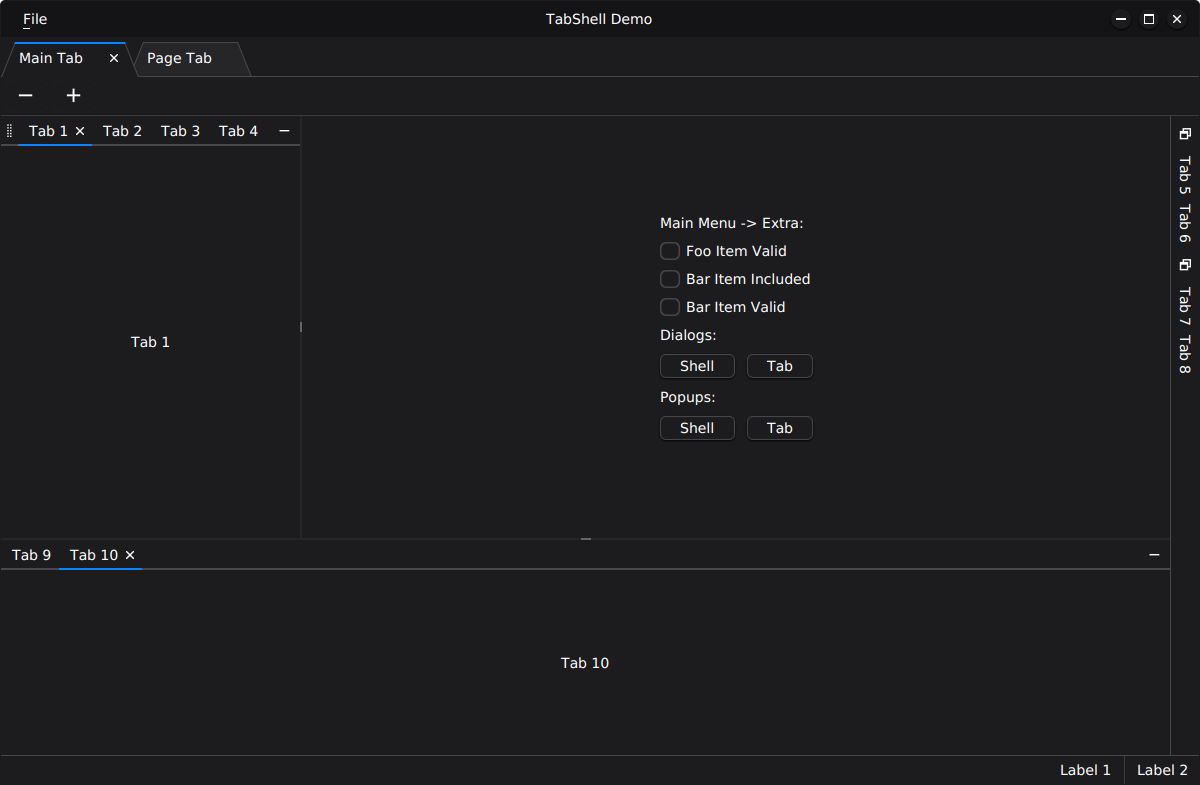1200x785 pixels.
Task: Open Tab 4 in left panel
Action: (238, 131)
